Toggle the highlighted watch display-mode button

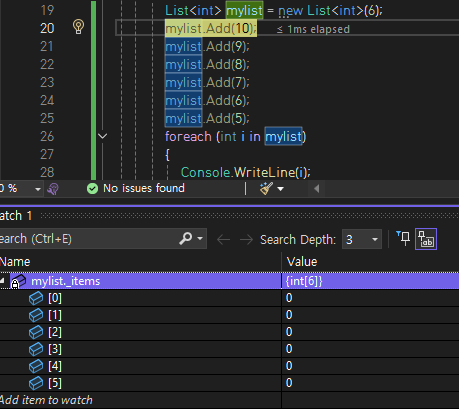(x=426, y=239)
